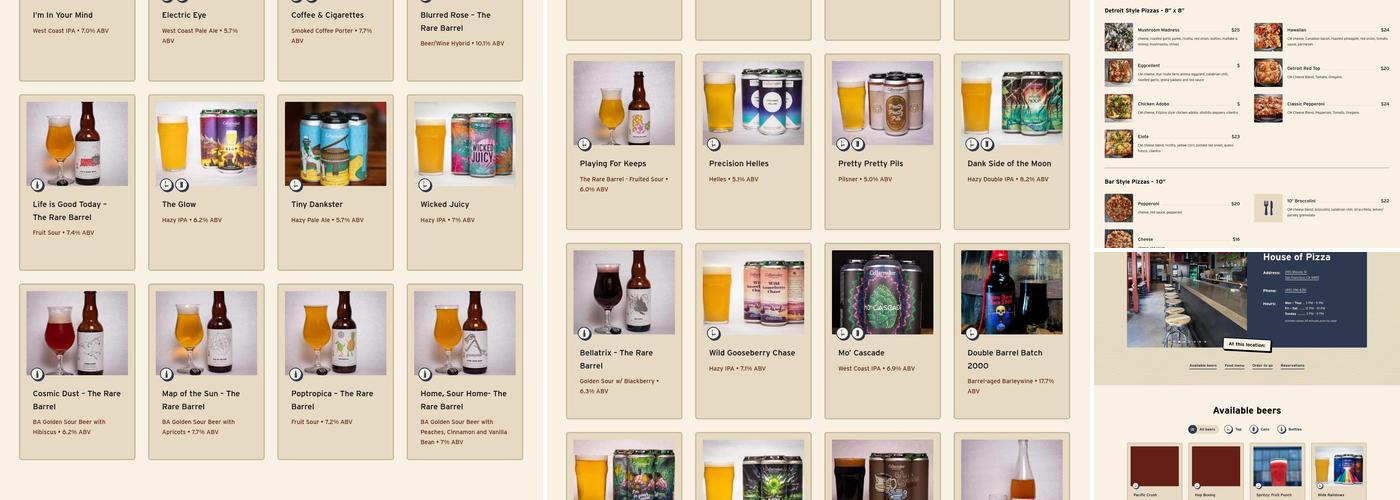
Task: Click the can icon on Mo' Cascade card
Action: click(857, 333)
